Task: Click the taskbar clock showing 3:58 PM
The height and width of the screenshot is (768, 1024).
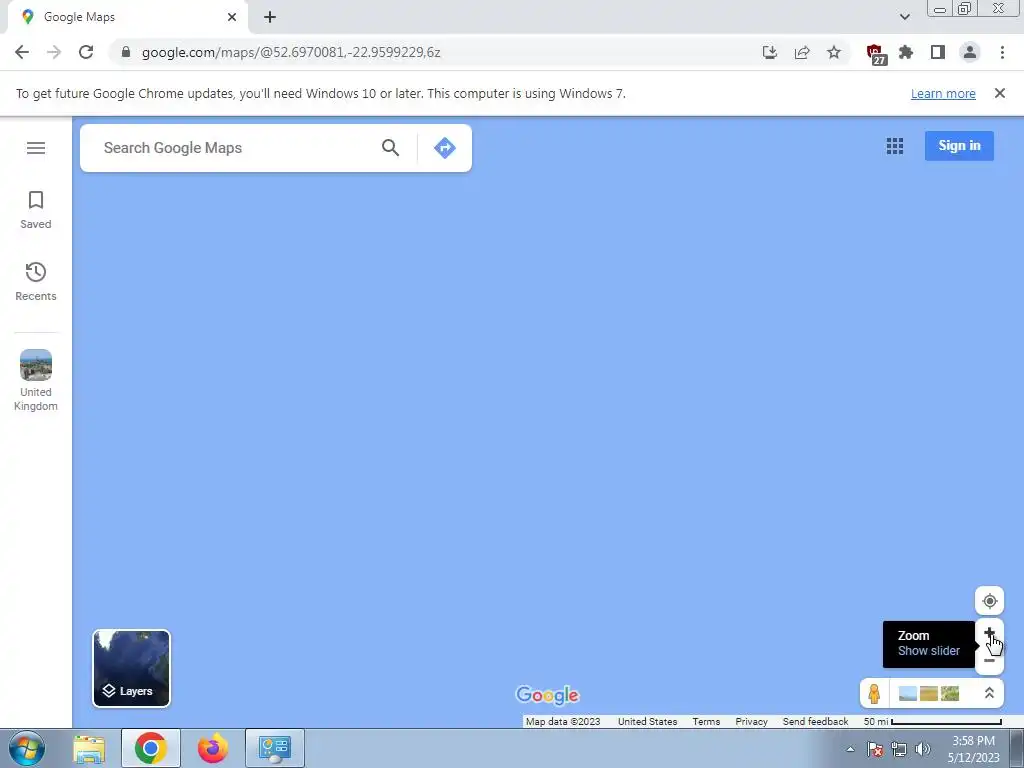Action: [973, 749]
